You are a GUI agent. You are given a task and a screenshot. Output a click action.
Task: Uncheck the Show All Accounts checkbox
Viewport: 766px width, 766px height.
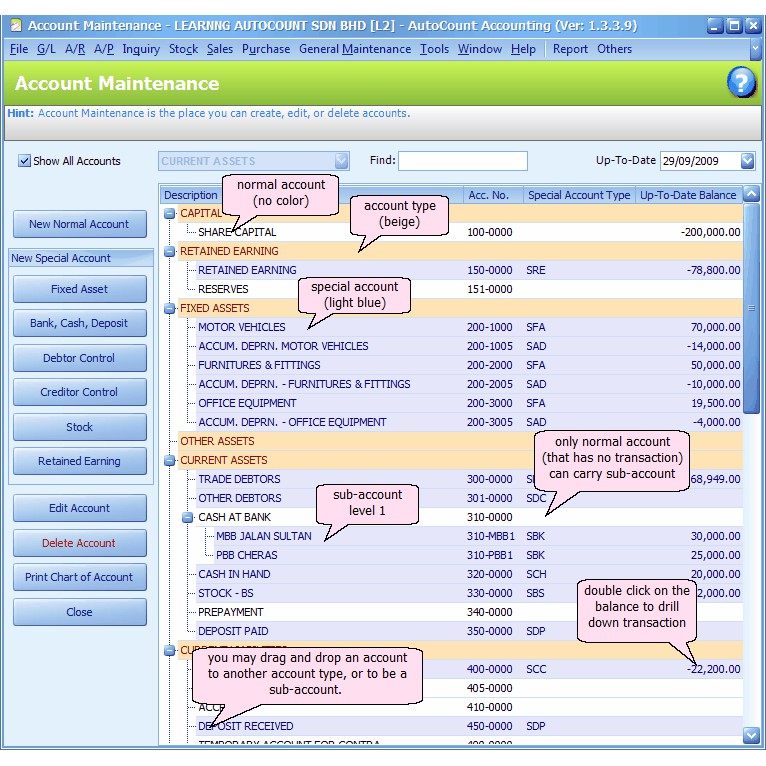25,161
